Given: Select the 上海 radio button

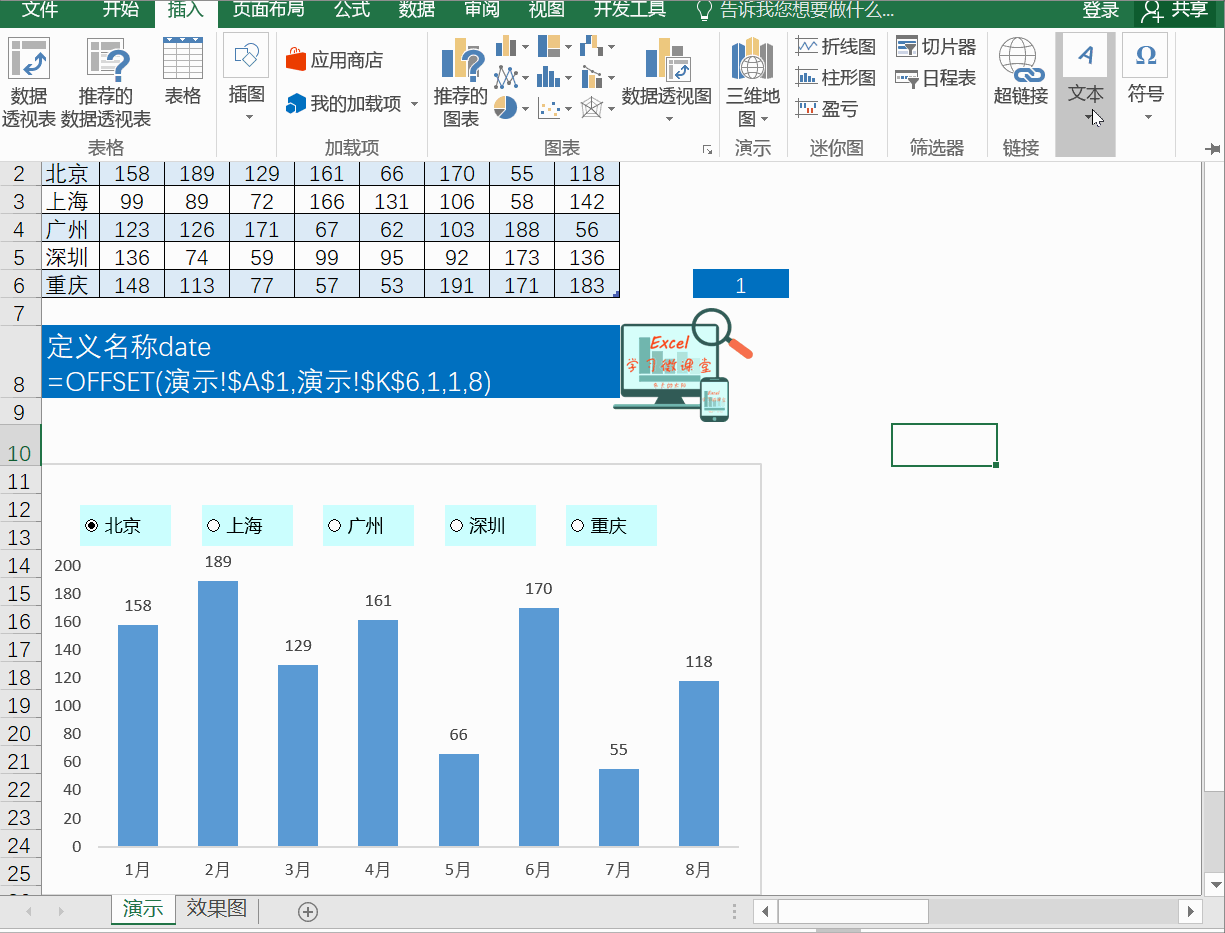Looking at the screenshot, I should tap(214, 526).
